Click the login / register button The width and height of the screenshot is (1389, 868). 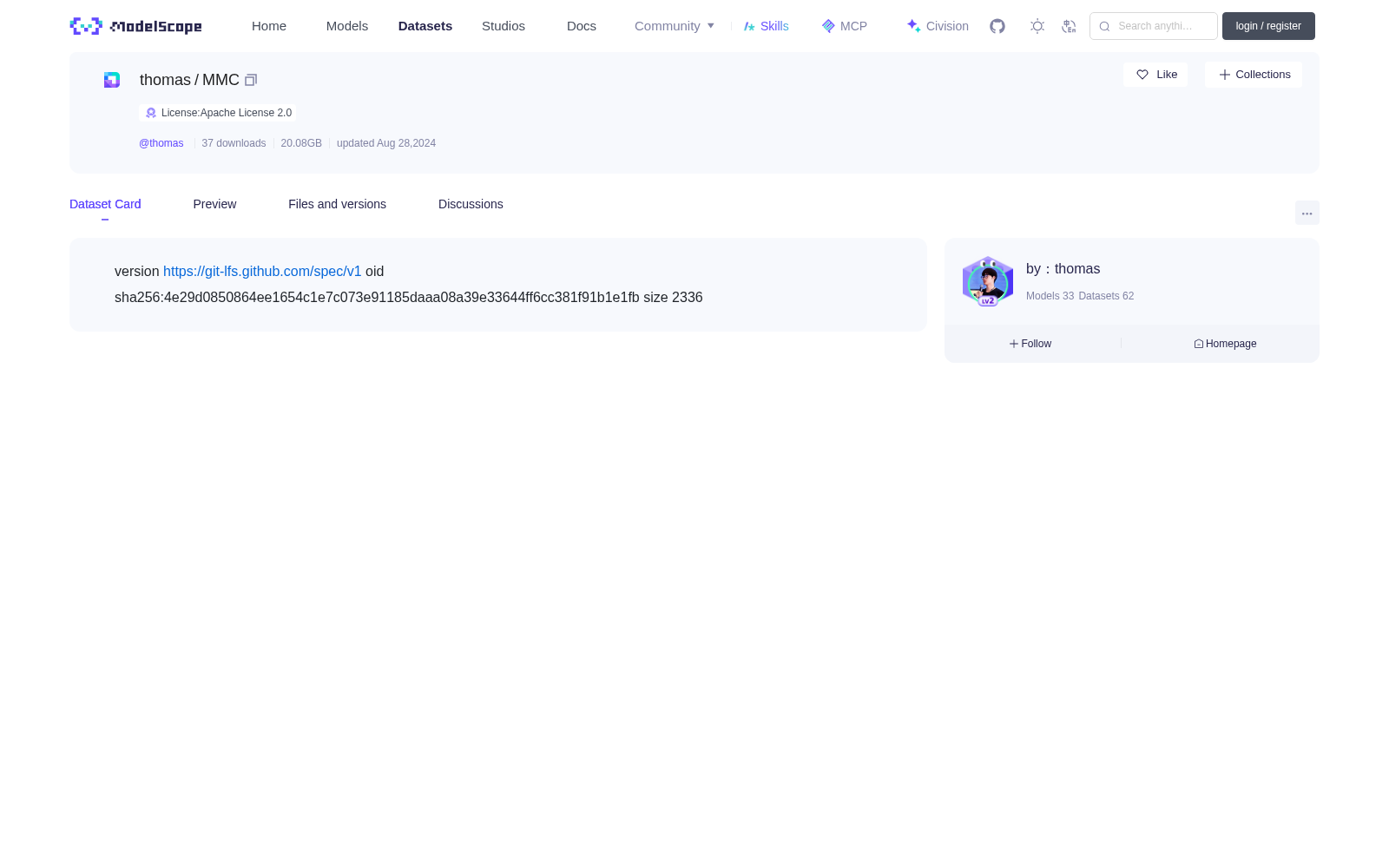pyautogui.click(x=1268, y=26)
